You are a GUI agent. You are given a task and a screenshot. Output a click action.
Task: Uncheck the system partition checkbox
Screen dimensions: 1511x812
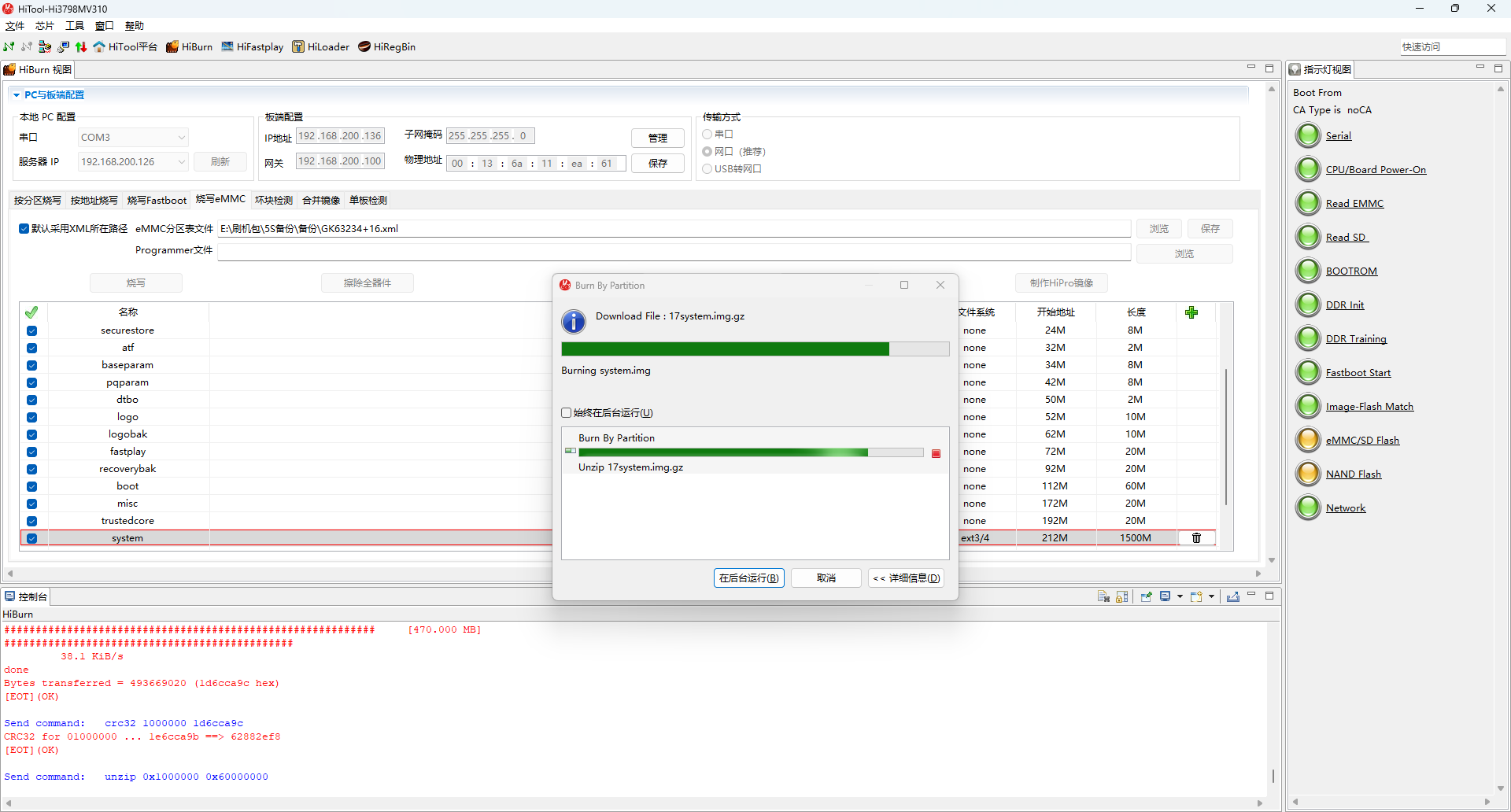(x=31, y=538)
